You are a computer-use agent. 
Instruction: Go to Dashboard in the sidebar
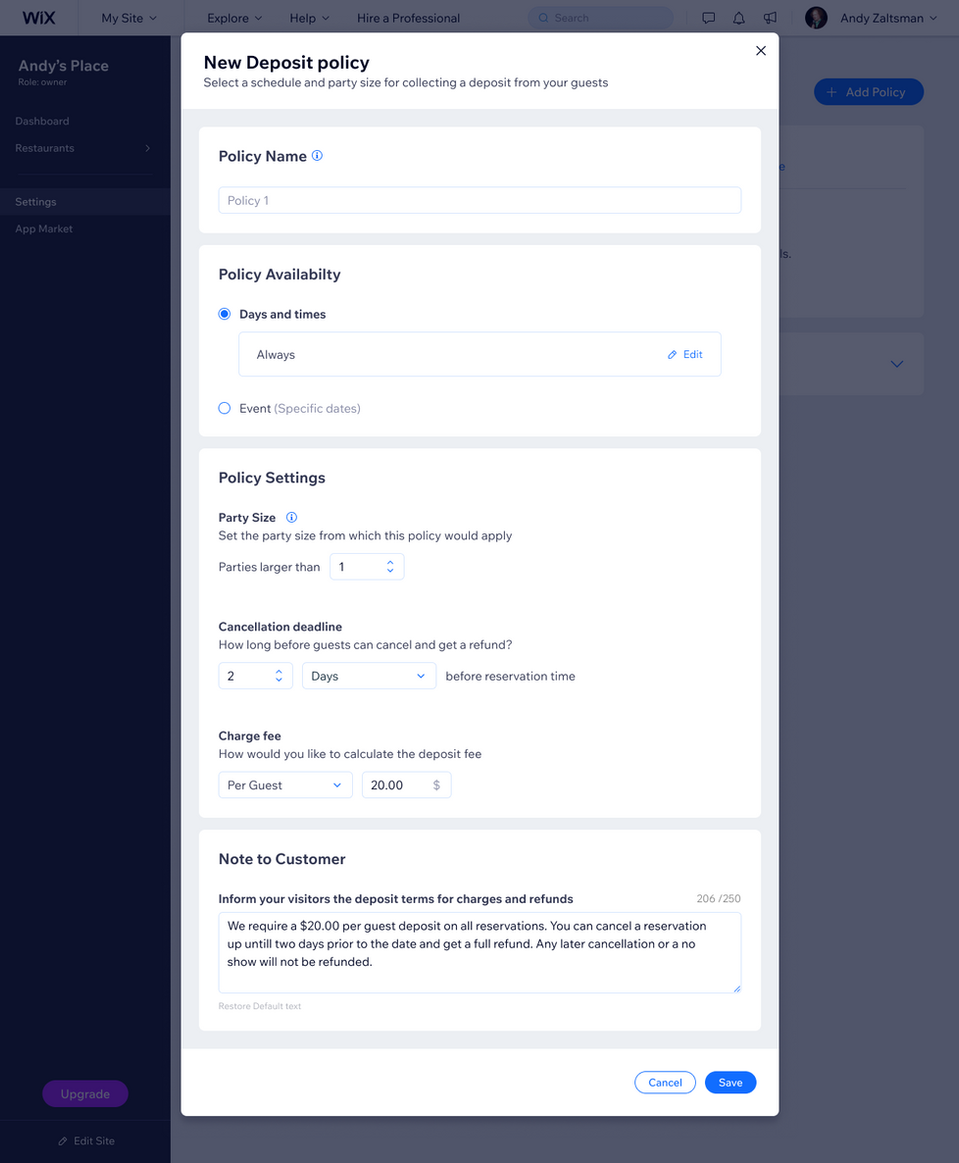coord(42,121)
